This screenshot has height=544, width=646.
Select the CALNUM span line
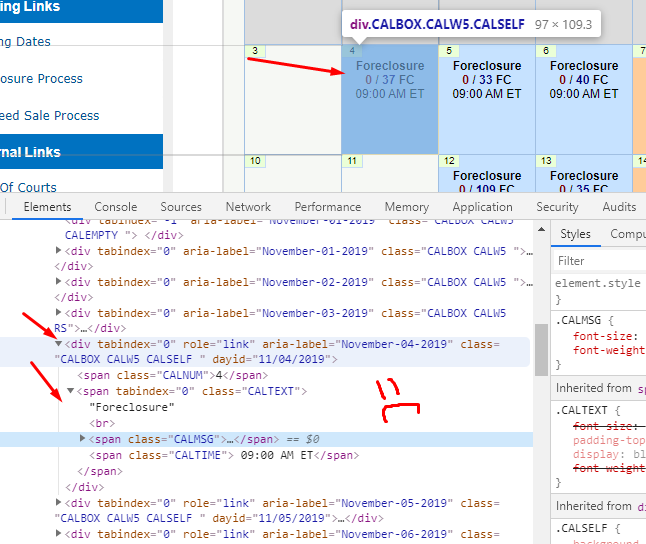click(x=173, y=375)
